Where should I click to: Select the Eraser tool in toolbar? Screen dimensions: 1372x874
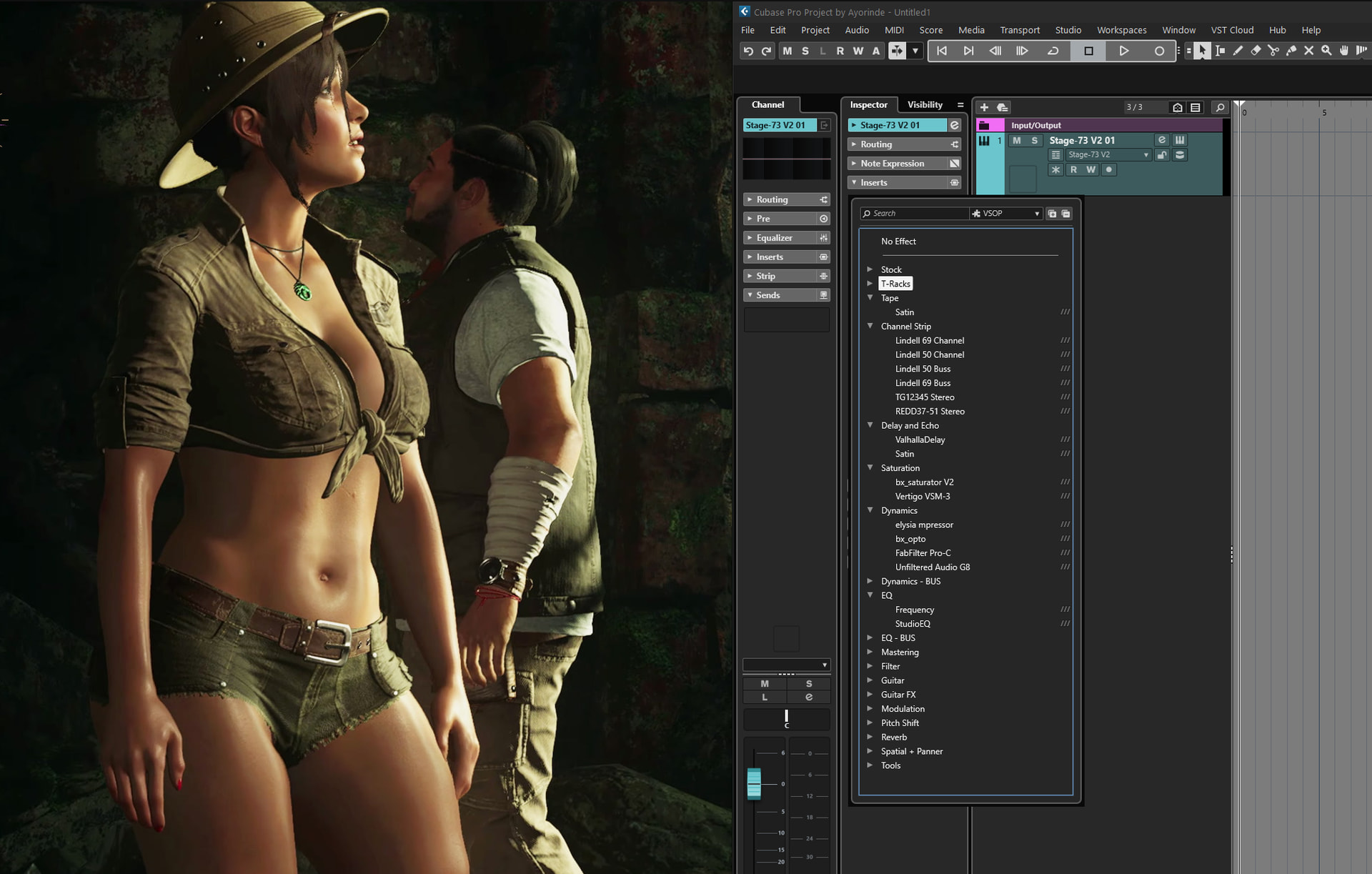click(x=1256, y=51)
